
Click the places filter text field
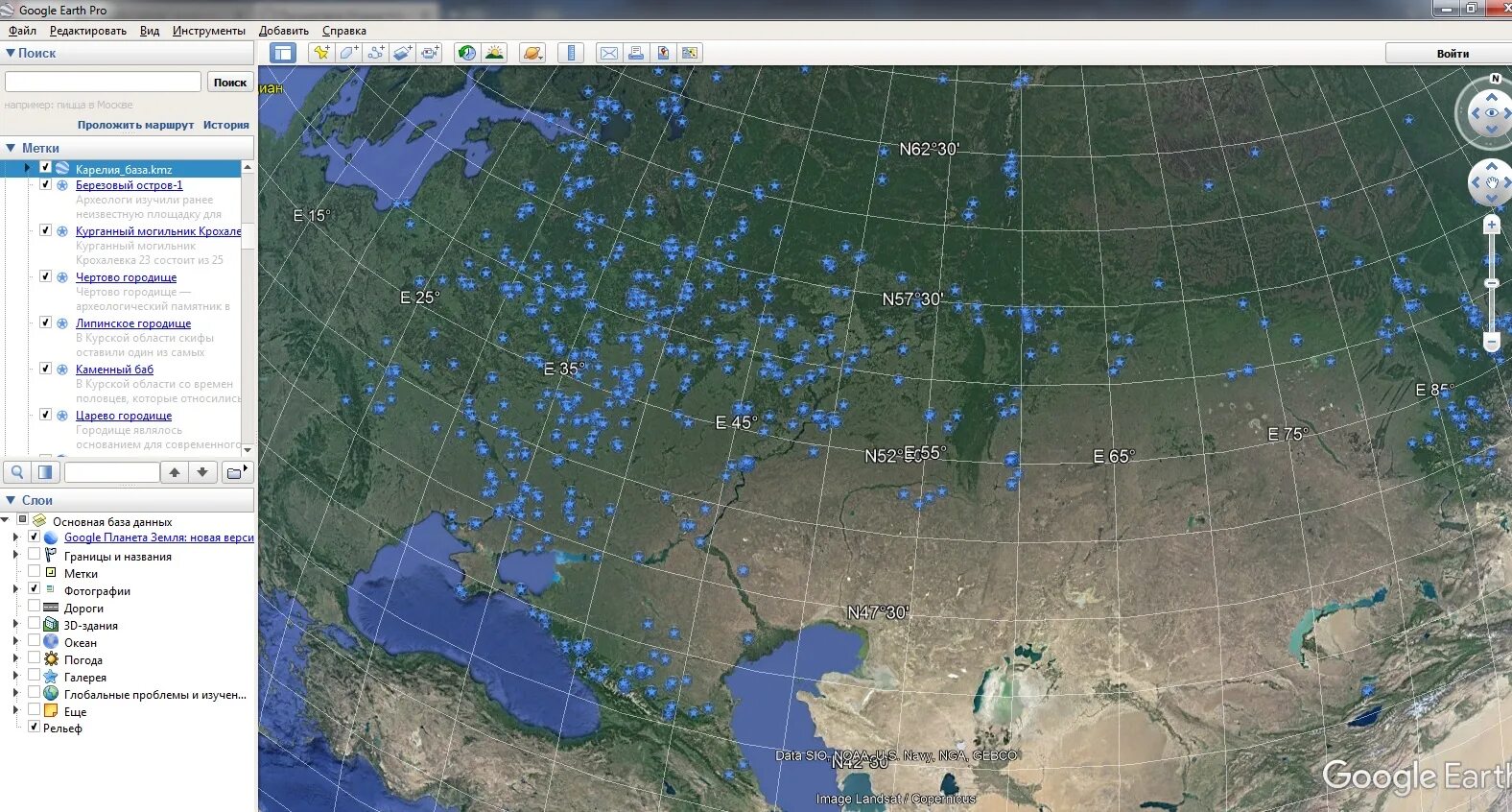[111, 471]
